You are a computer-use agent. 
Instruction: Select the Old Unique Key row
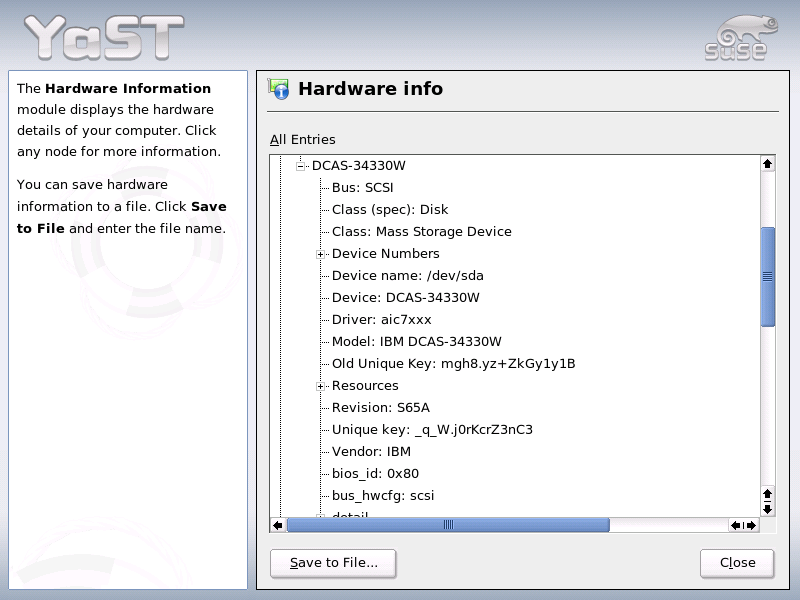point(453,364)
